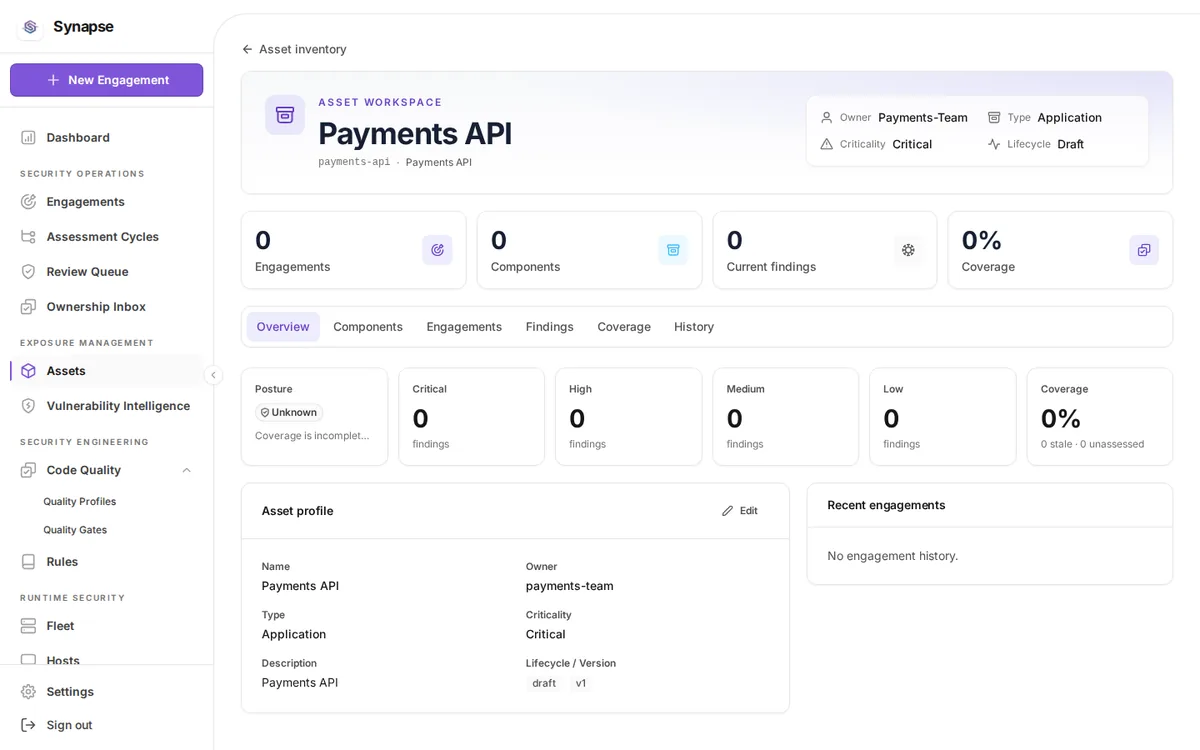1200x750 pixels.
Task: Click "0 stale · 0 unassessed" text
Action: point(1092,444)
